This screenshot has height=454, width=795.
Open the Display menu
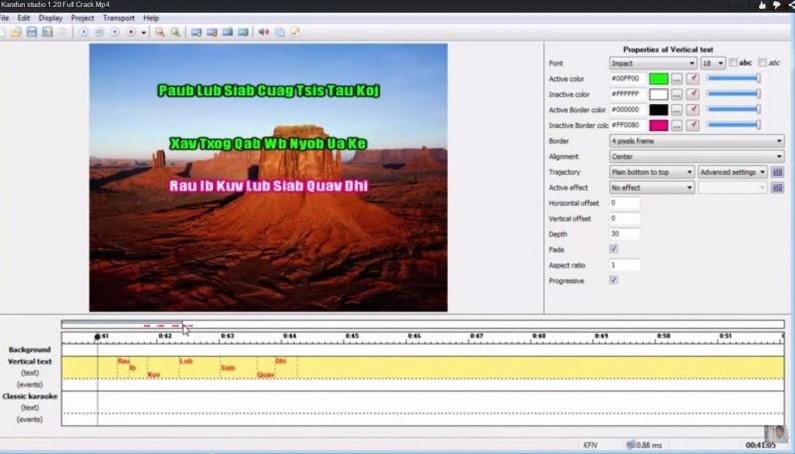(51, 18)
